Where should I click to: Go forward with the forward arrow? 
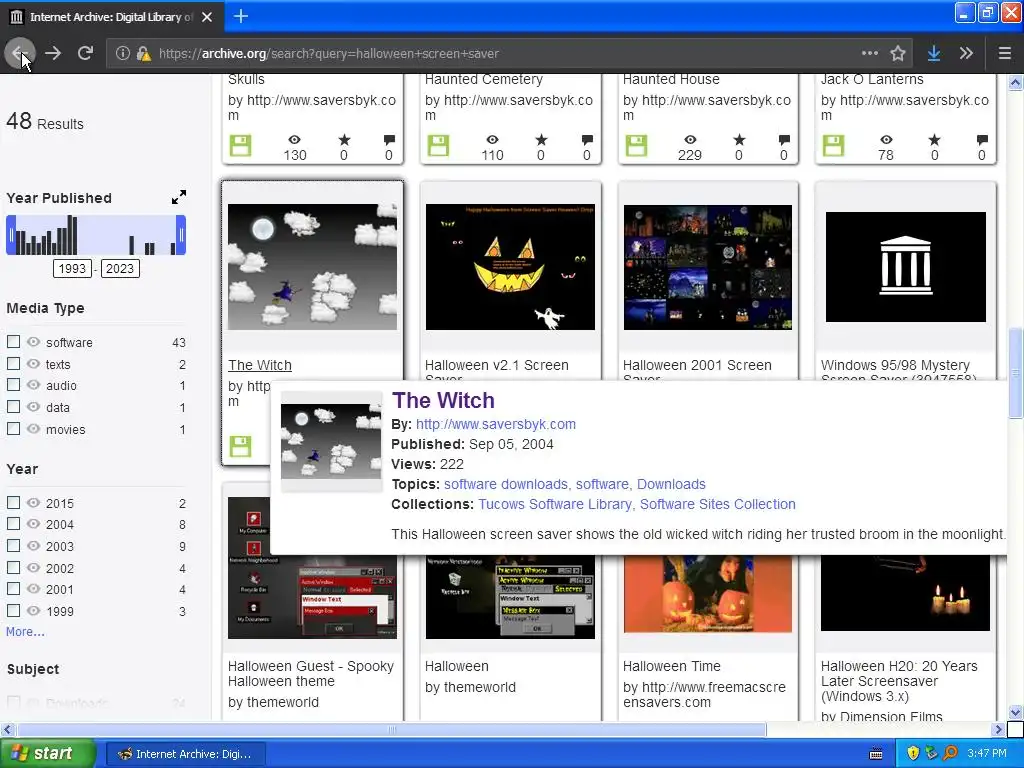tap(53, 53)
